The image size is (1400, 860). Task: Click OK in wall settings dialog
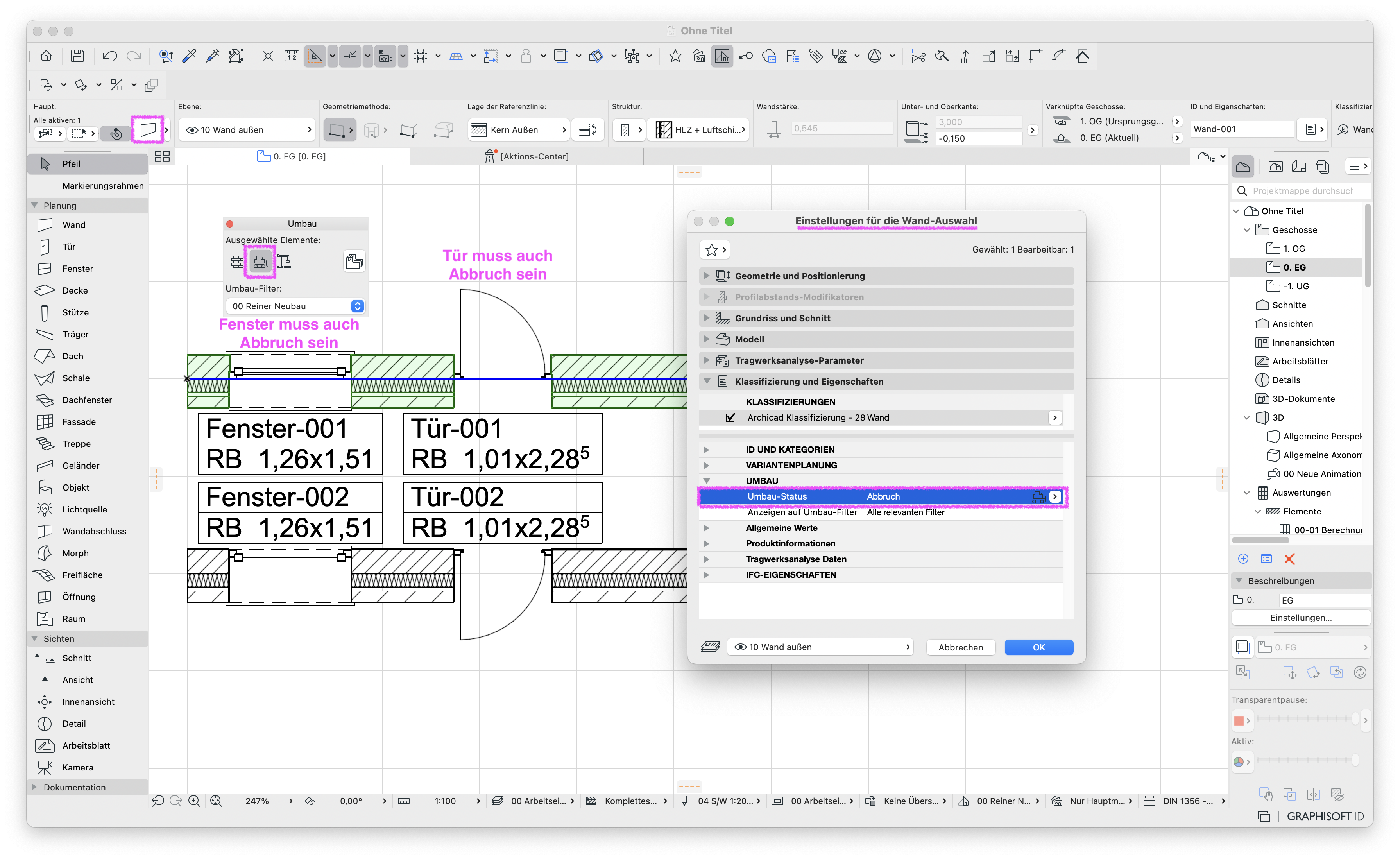(x=1038, y=647)
